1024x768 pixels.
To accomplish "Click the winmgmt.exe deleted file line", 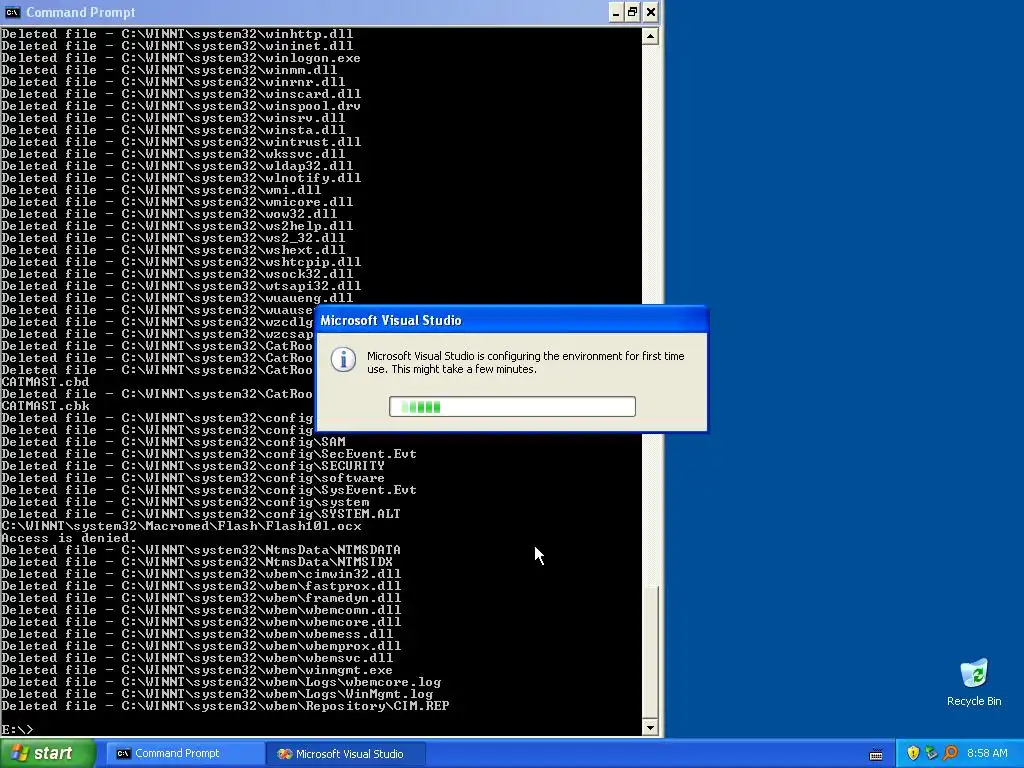I will point(197,670).
